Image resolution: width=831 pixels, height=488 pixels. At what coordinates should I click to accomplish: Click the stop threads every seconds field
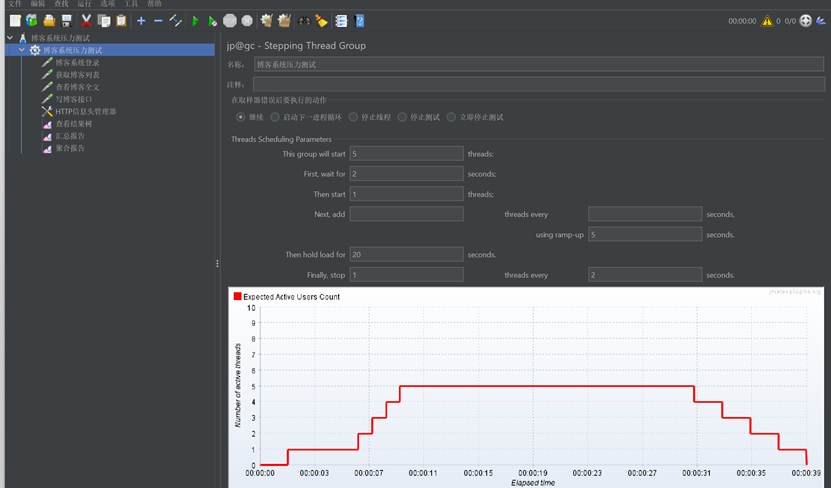pos(645,274)
